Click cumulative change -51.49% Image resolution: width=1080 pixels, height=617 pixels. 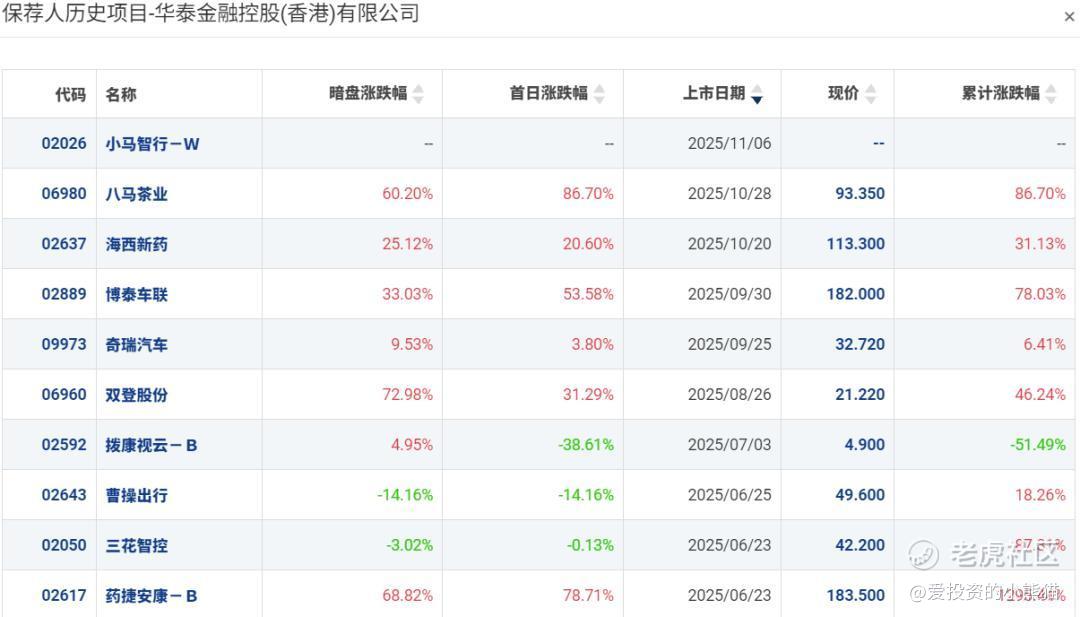pyautogui.click(x=1037, y=445)
